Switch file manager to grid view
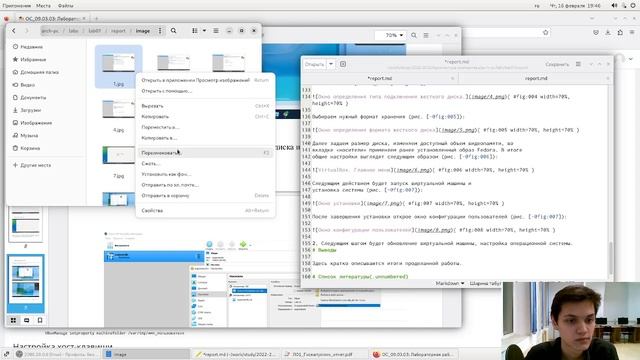640x360 pixels. point(195,31)
